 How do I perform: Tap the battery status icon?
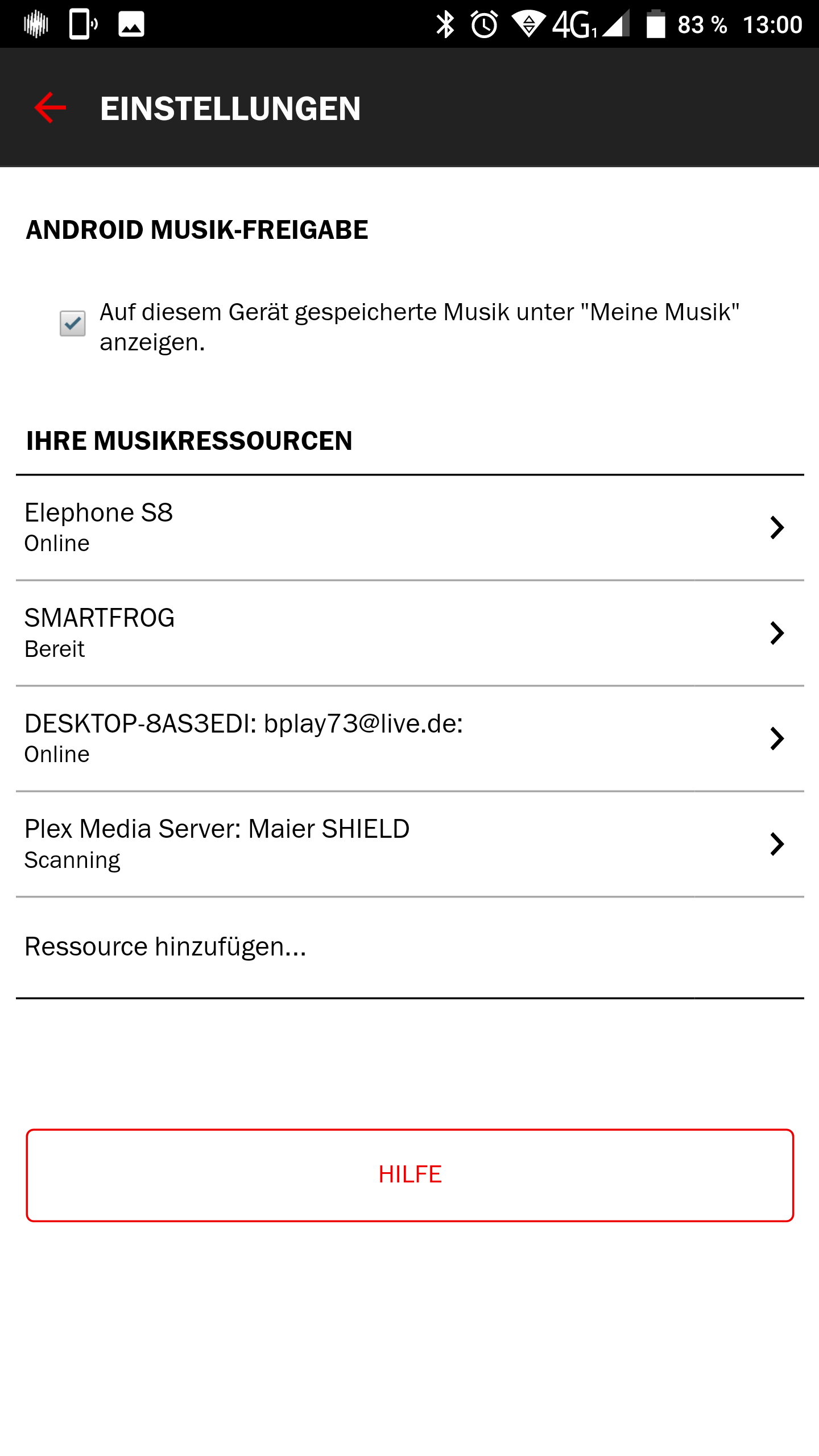pos(656,25)
